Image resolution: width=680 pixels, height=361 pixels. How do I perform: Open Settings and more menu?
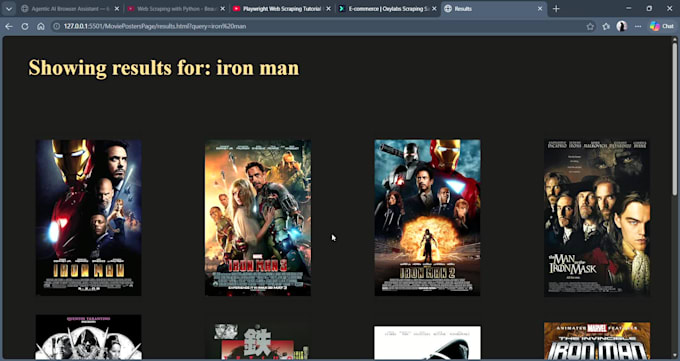pos(638,26)
